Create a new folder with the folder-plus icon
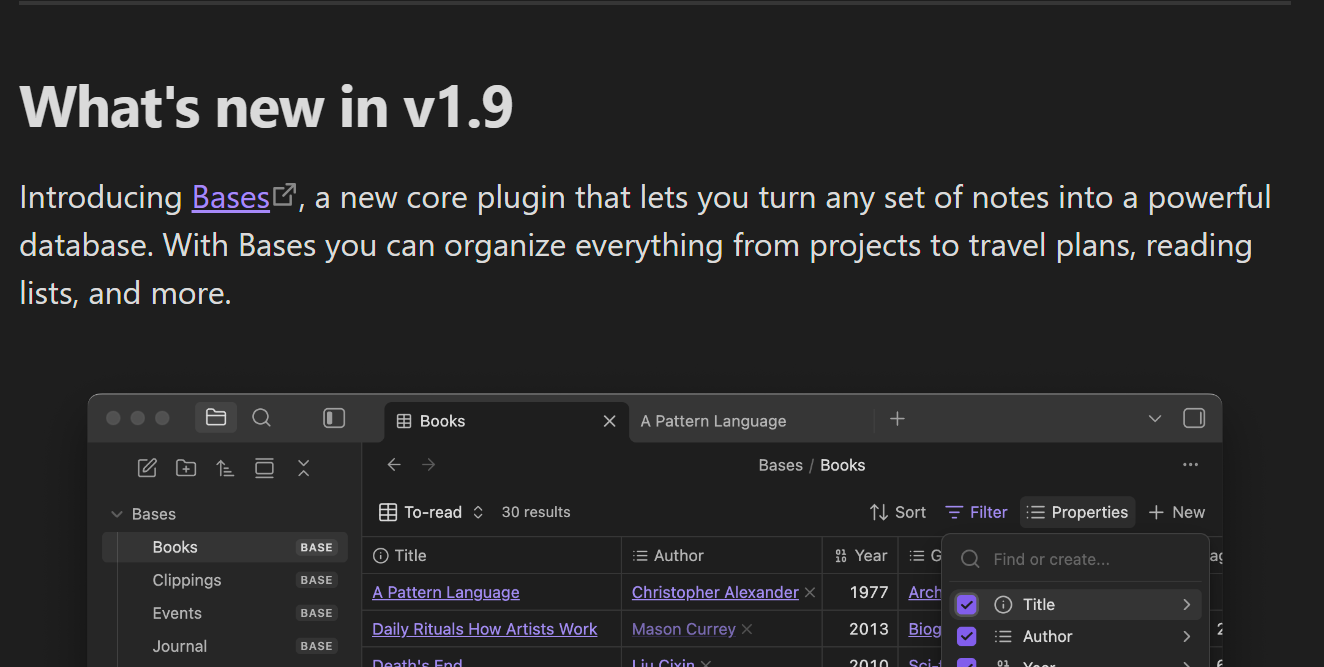Image resolution: width=1324 pixels, height=667 pixels. coord(186,468)
